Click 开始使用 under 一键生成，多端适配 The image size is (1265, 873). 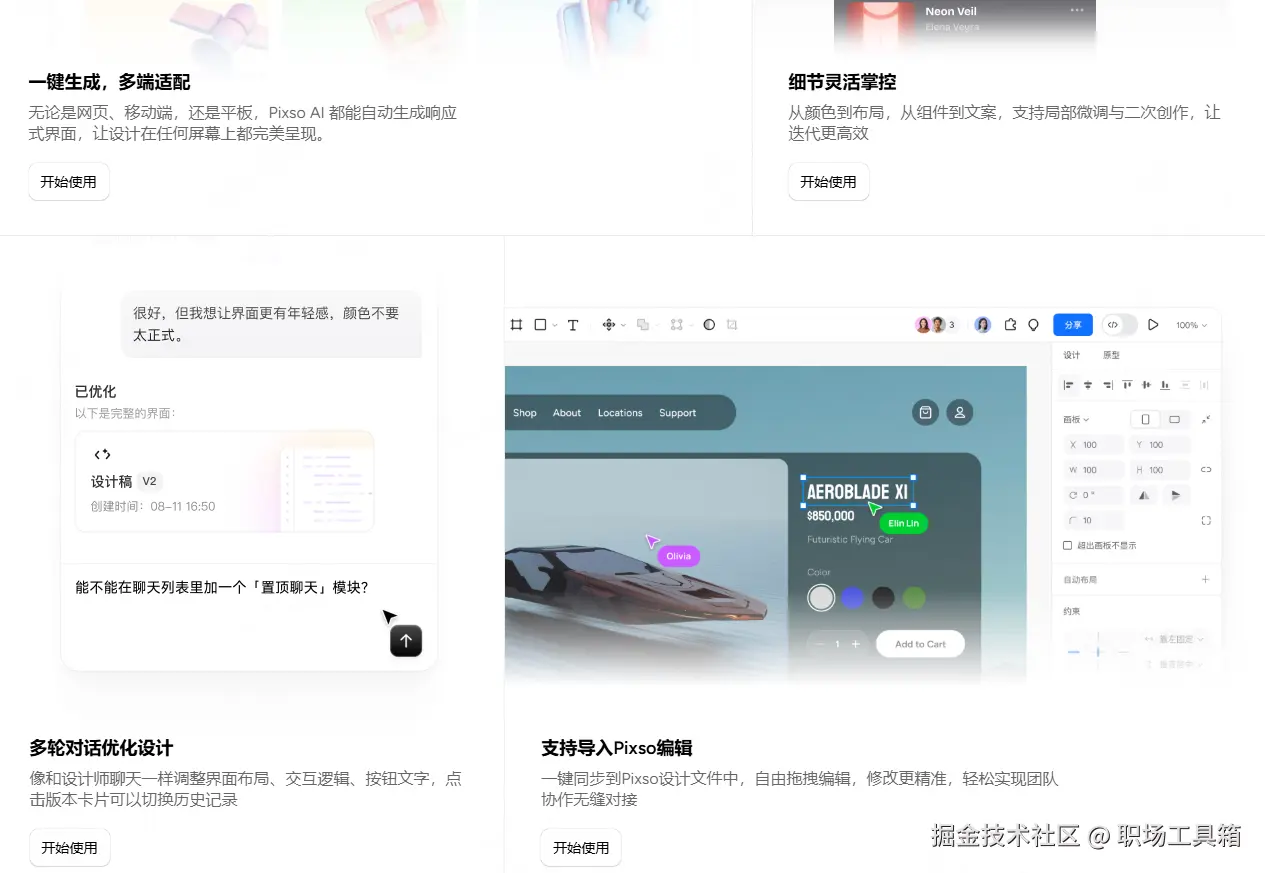(x=69, y=182)
